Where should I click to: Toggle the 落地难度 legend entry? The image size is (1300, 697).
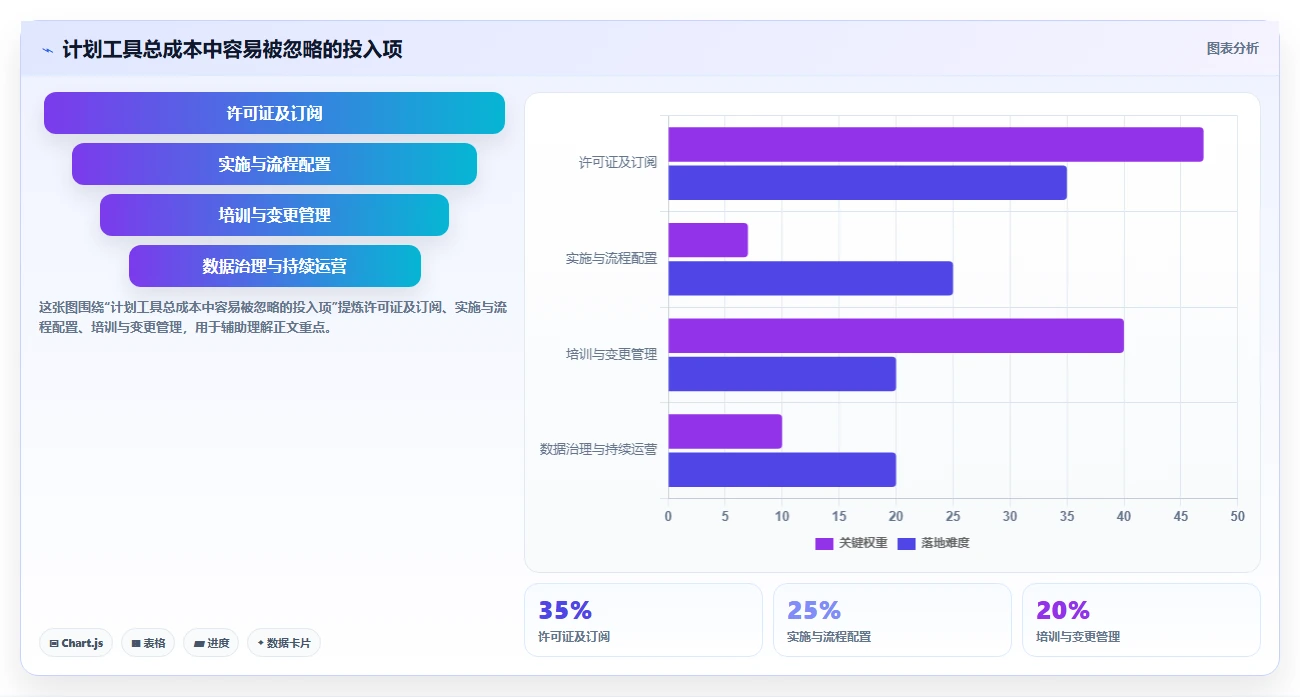click(x=933, y=543)
